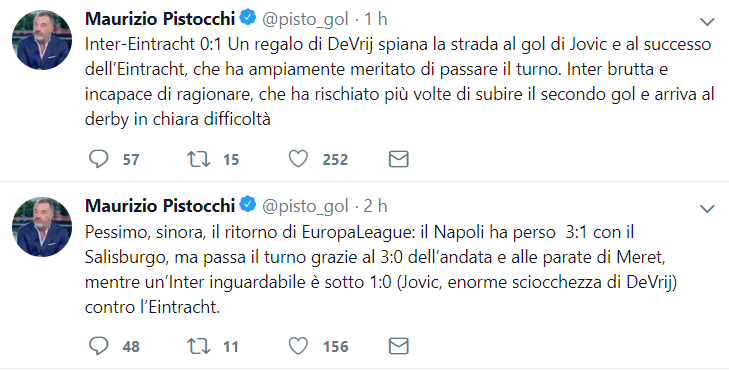Open the 1 h timestamp link
Viewport: 729px width, 371px height.
[376, 19]
